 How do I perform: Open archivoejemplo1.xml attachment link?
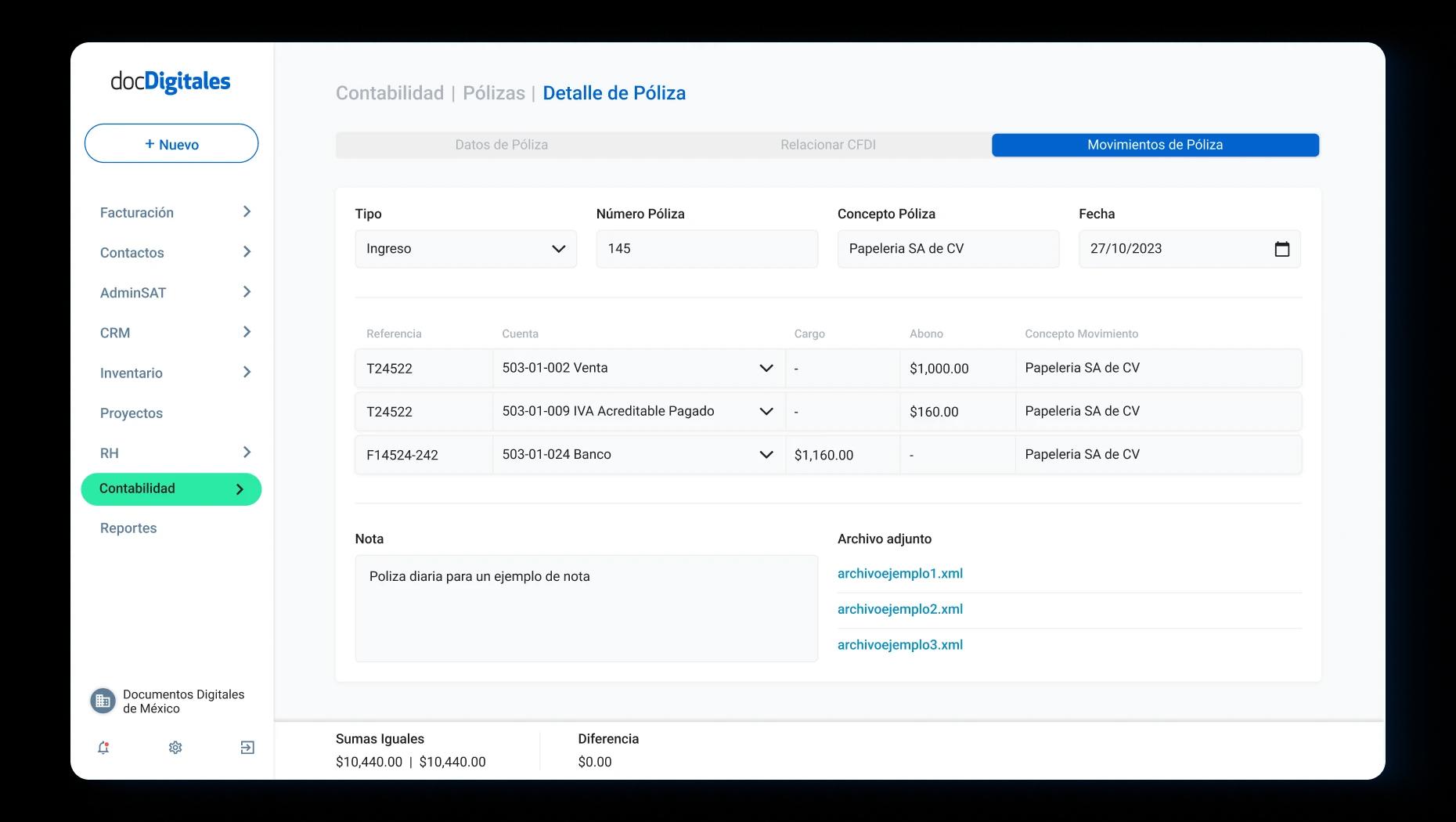(x=899, y=574)
